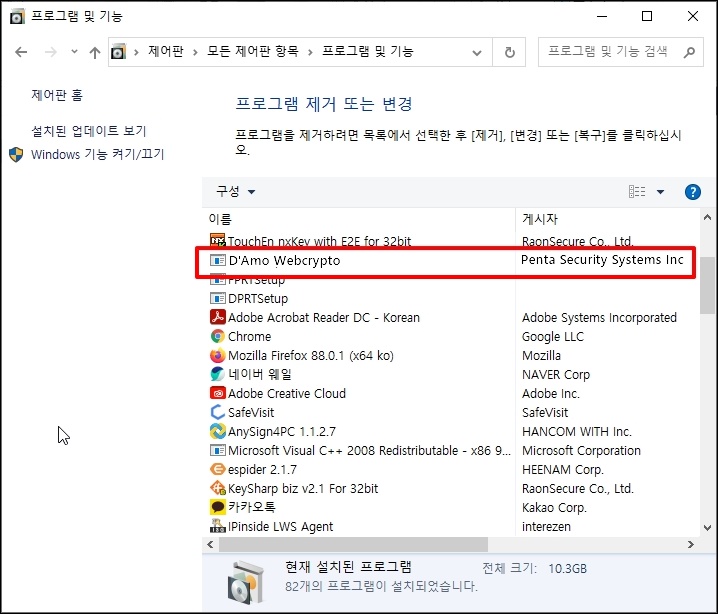The image size is (718, 614).
Task: Select Adobe Creative Cloud entry
Action: coord(287,394)
